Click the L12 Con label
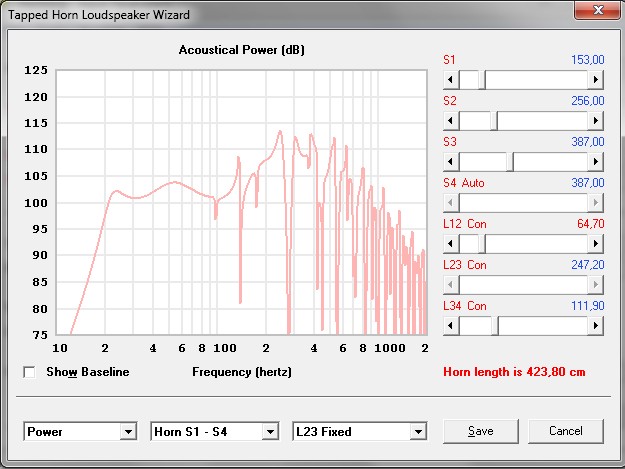The width and height of the screenshot is (625, 469). [x=465, y=224]
